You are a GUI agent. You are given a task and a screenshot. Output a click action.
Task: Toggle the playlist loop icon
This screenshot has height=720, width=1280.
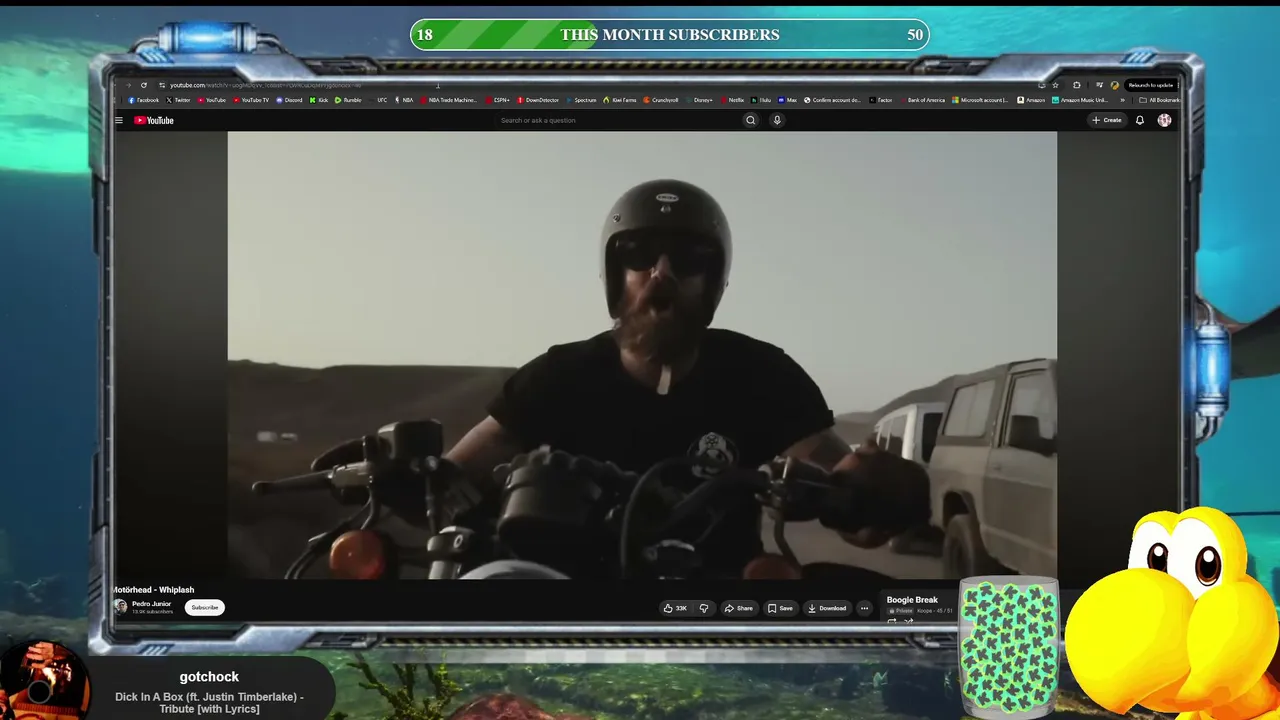coord(892,621)
